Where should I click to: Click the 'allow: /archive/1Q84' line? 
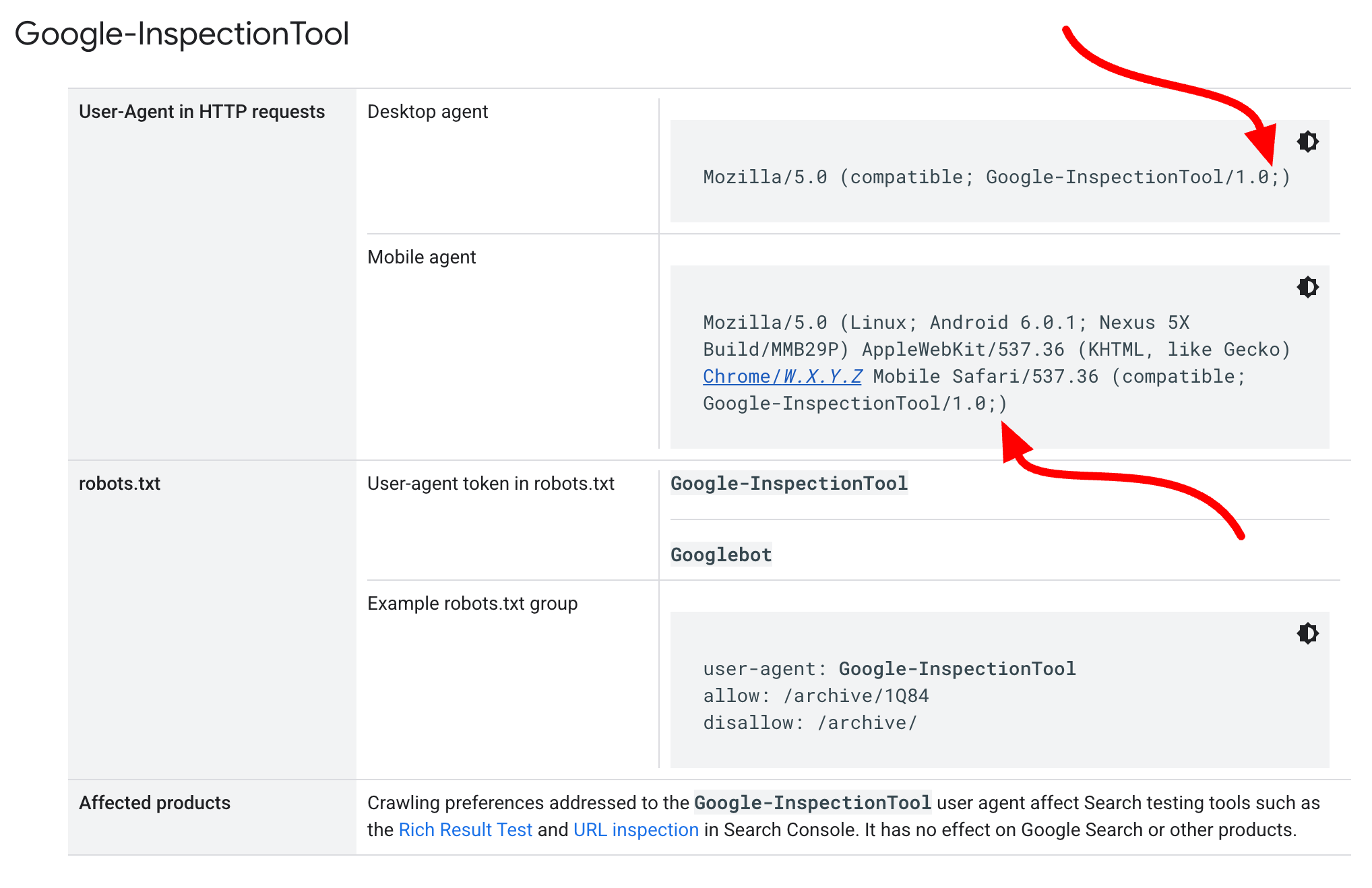pyautogui.click(x=816, y=696)
